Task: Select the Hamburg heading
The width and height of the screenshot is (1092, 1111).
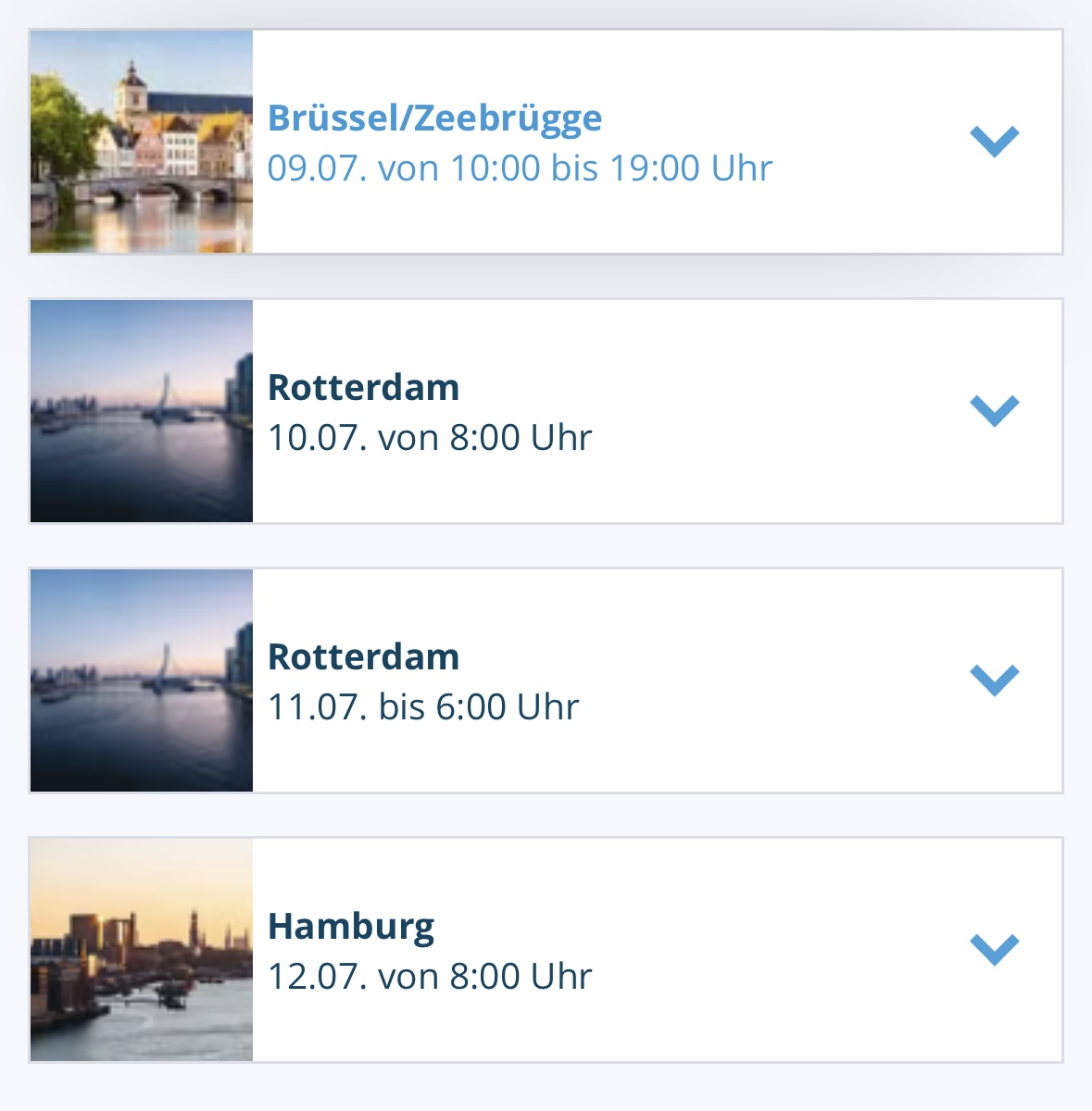Action: pyautogui.click(x=351, y=928)
